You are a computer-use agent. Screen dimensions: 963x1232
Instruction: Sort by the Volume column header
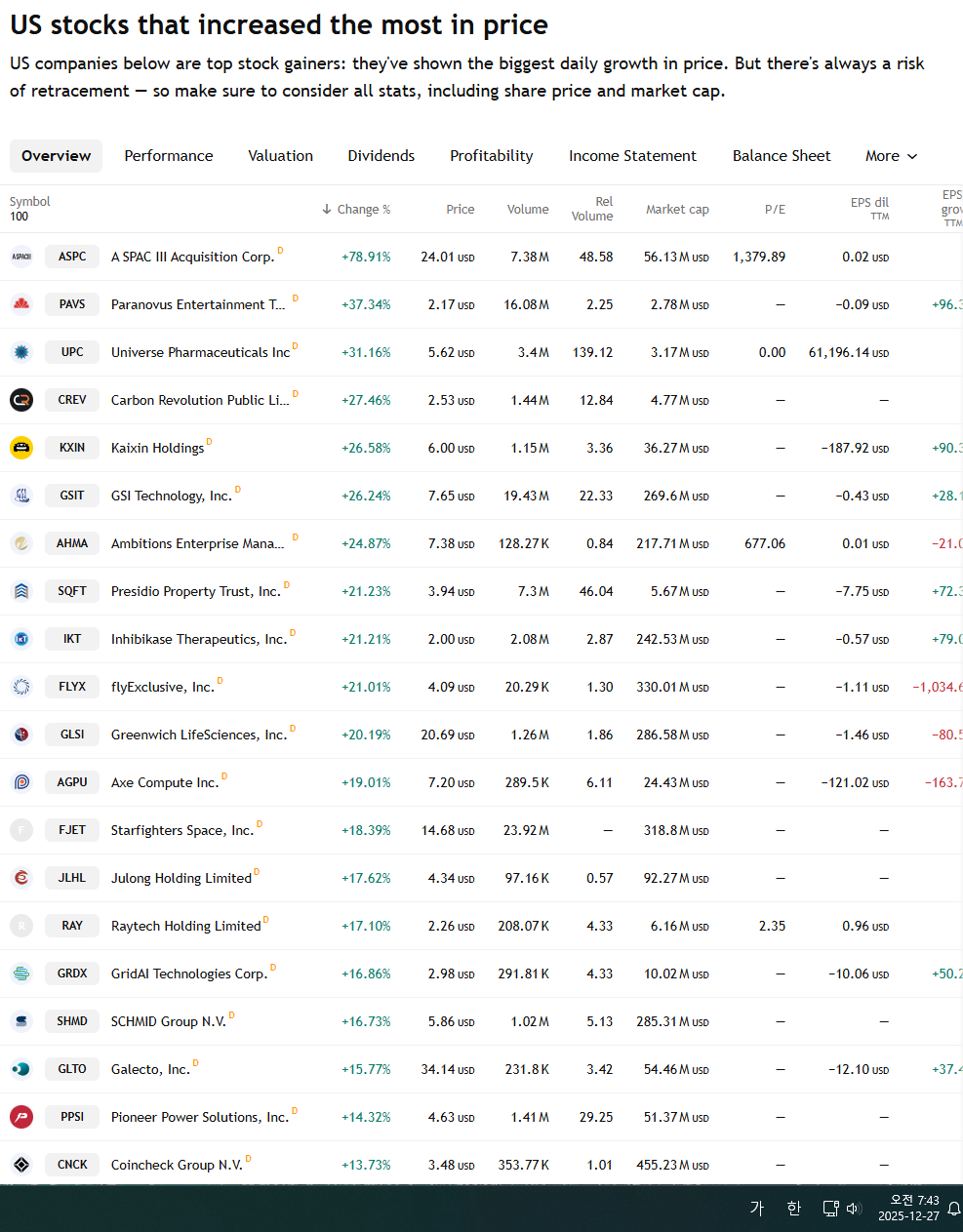click(x=528, y=210)
